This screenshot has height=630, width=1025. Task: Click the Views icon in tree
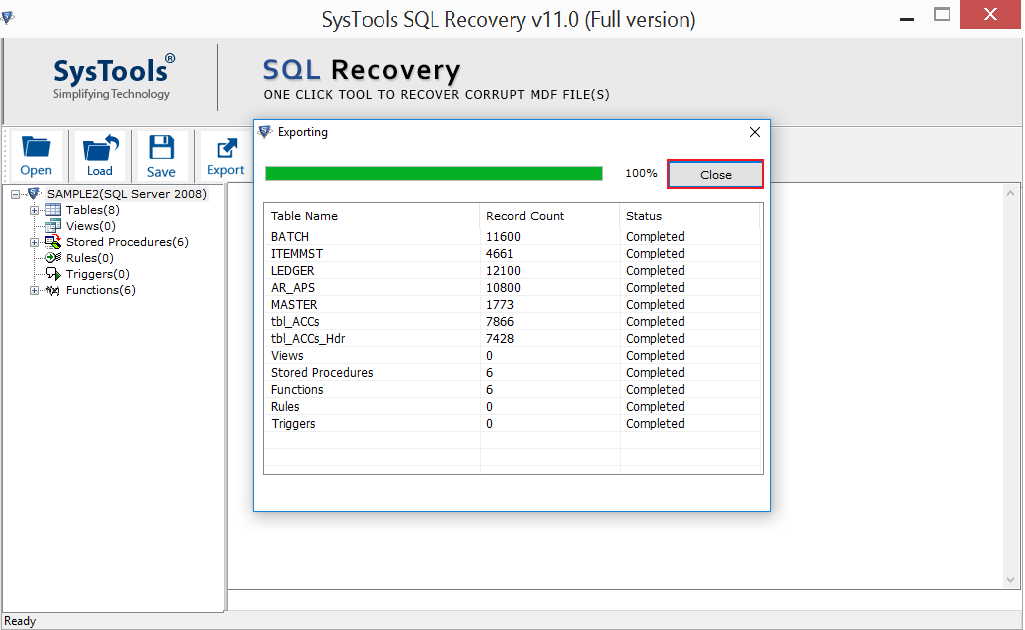click(x=53, y=226)
